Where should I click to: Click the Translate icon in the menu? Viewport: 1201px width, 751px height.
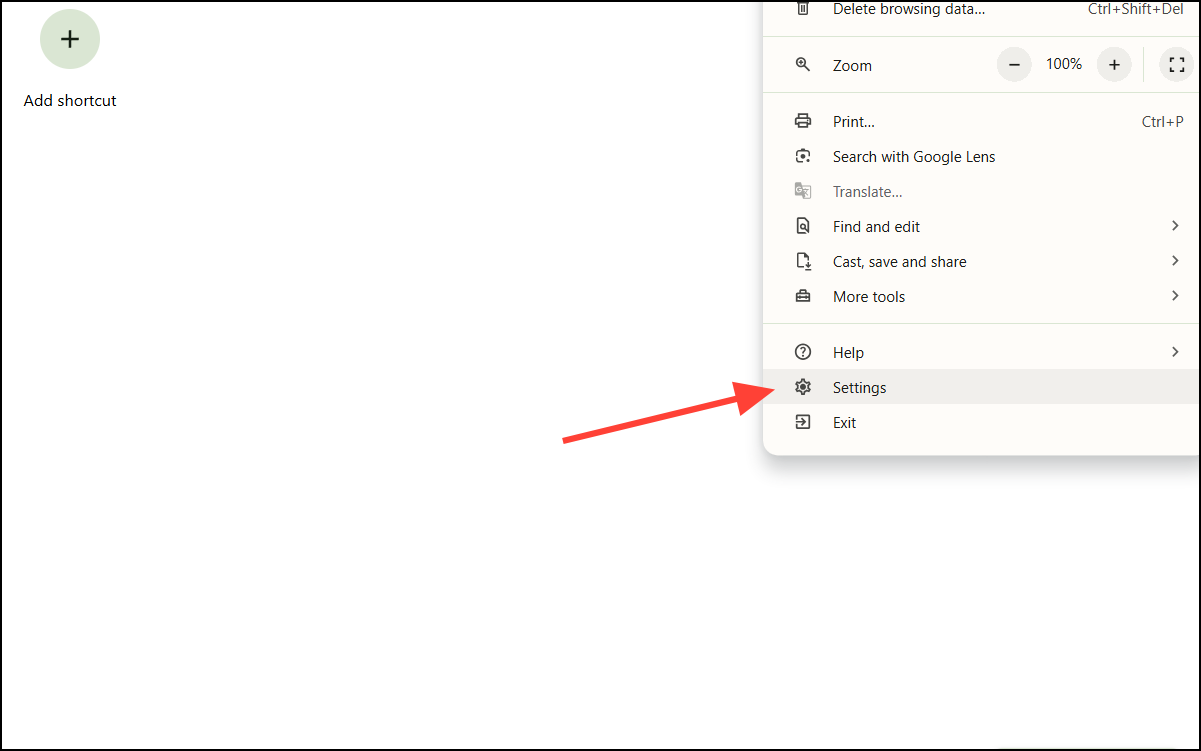pos(803,191)
